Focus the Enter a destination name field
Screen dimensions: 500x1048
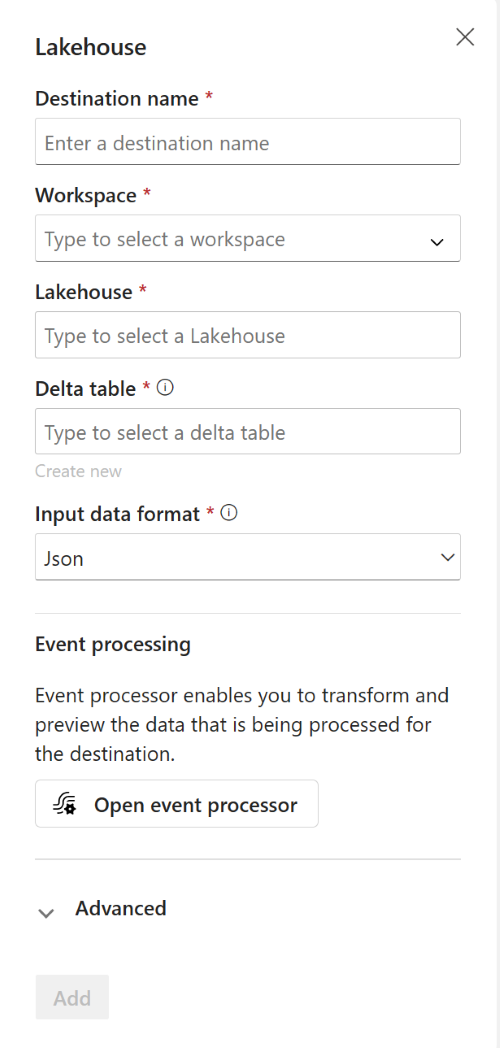point(248,142)
